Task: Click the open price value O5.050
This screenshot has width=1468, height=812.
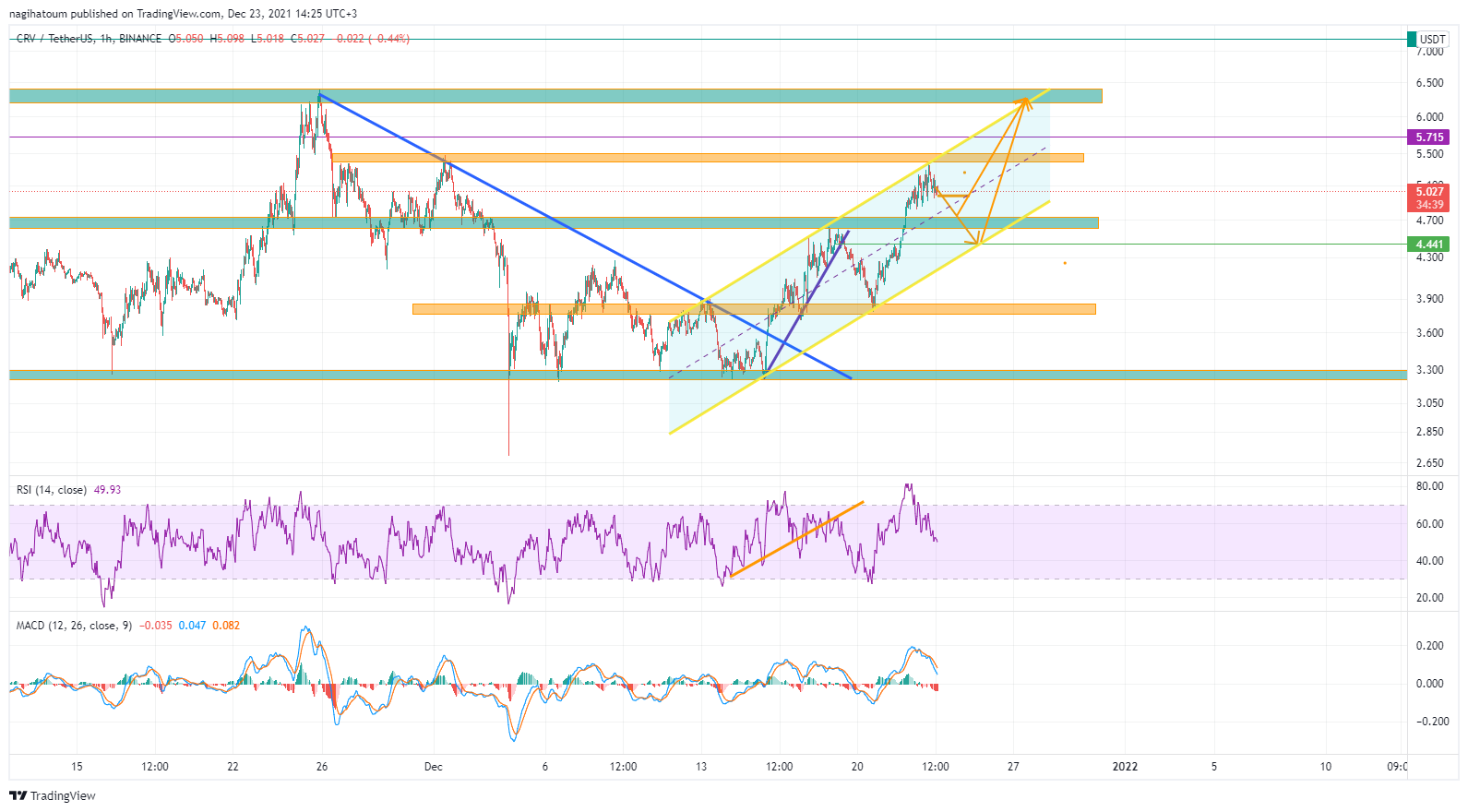Action: click(185, 39)
